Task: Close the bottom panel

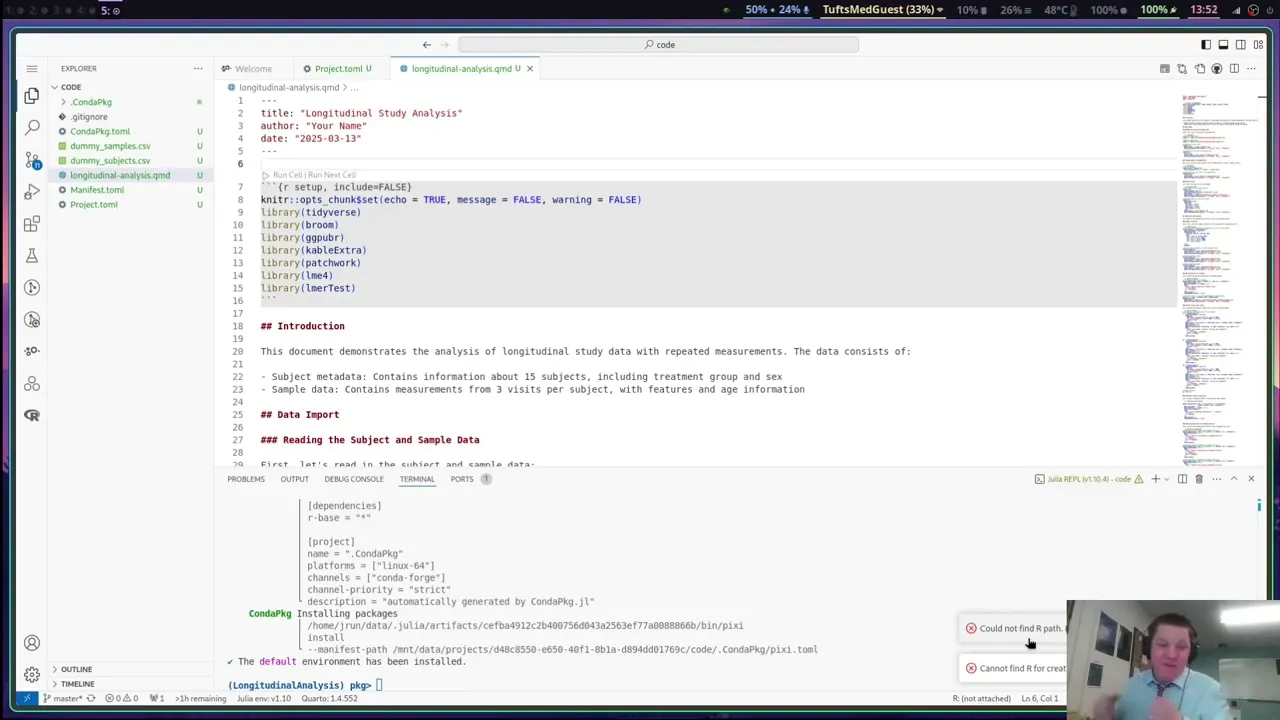Action: click(x=1251, y=479)
